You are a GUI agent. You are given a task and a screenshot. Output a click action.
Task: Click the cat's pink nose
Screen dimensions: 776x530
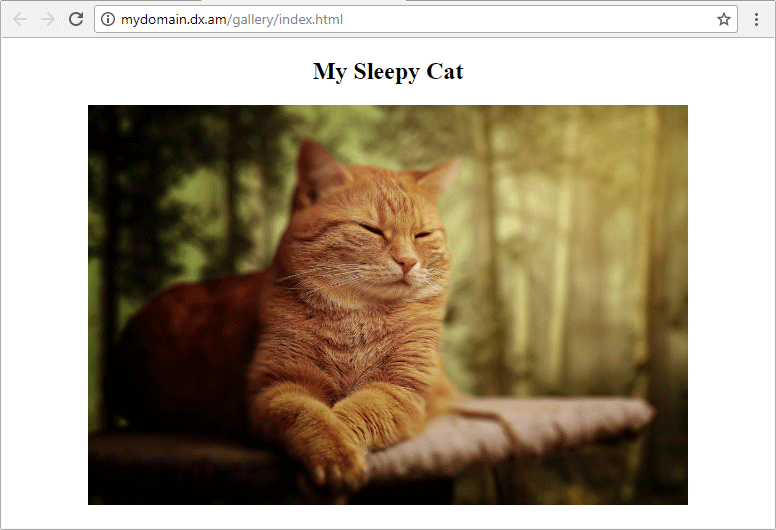tap(406, 265)
